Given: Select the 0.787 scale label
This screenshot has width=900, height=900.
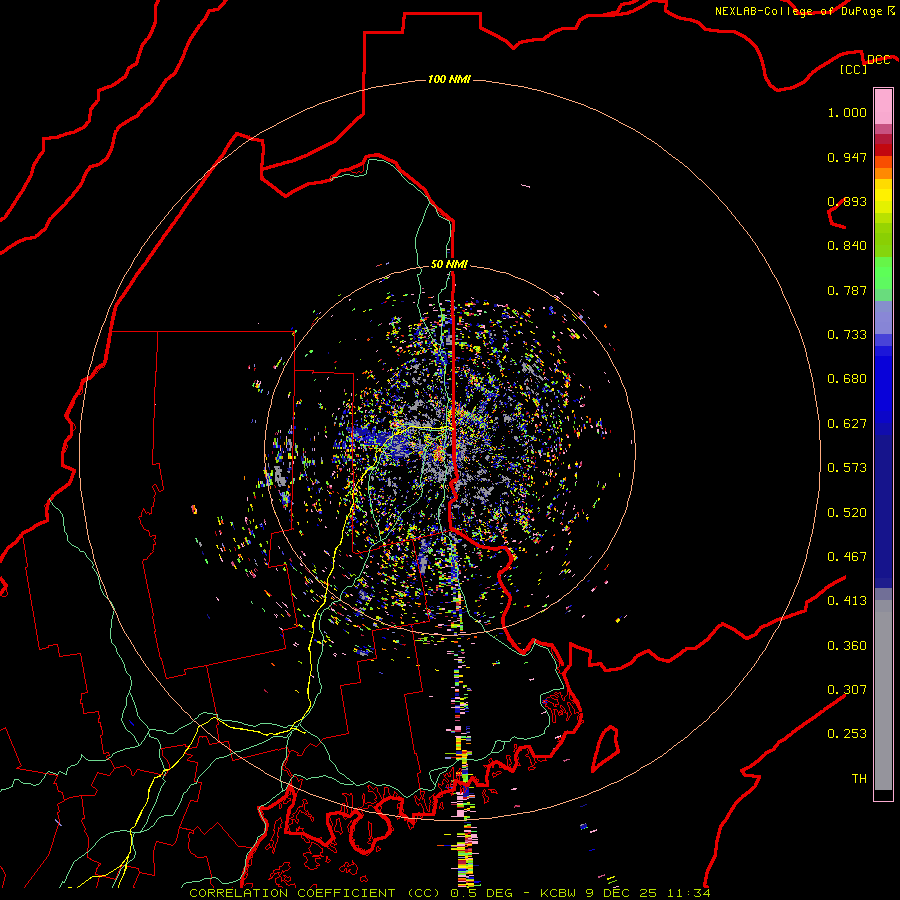Looking at the screenshot, I should tap(847, 290).
